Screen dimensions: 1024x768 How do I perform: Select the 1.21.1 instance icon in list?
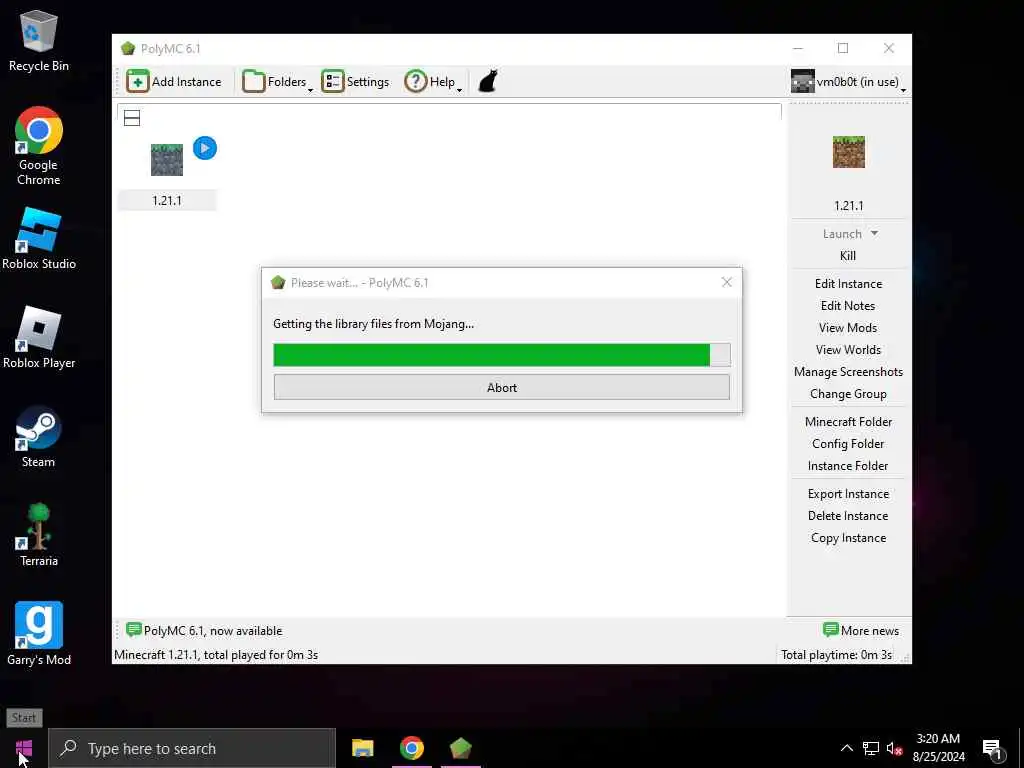[167, 160]
